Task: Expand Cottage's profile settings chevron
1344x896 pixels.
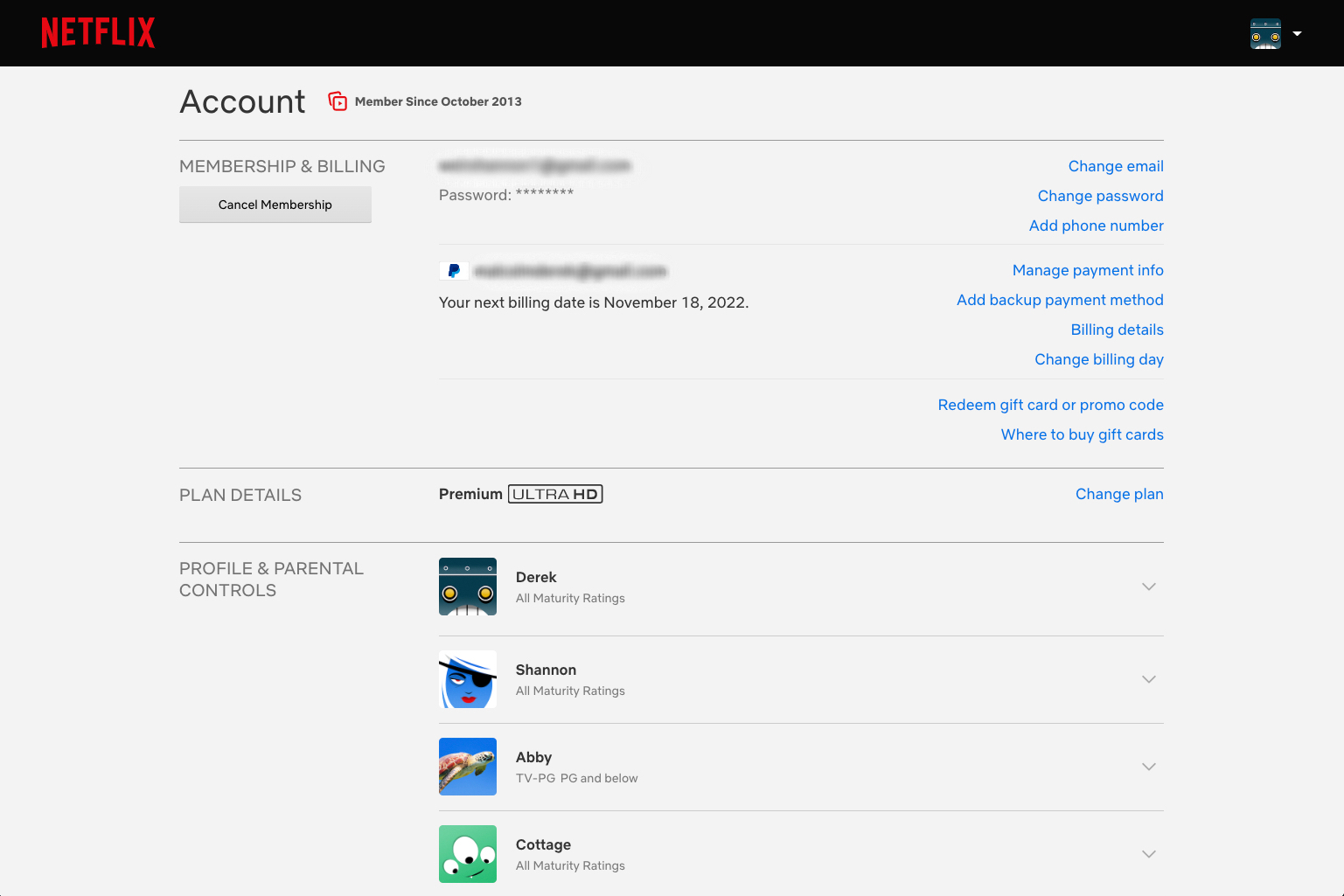Action: coord(1149,854)
